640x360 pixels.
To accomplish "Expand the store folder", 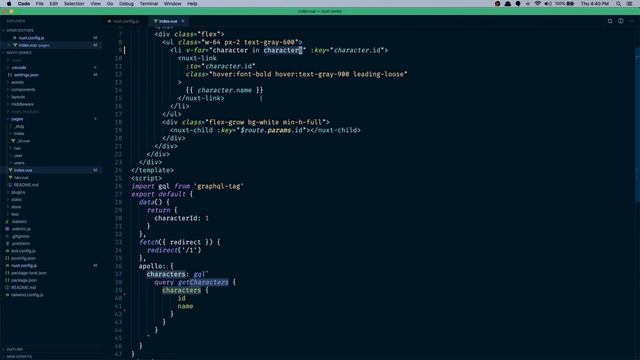I will [16, 207].
